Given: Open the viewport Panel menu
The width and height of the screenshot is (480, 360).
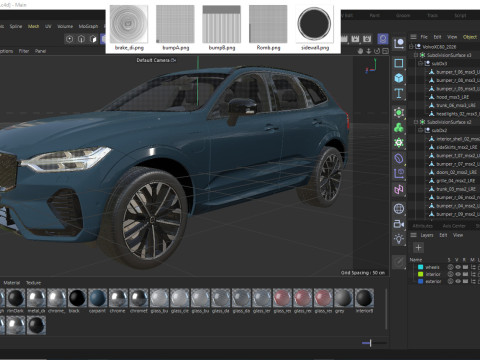Looking at the screenshot, I should pos(40,51).
